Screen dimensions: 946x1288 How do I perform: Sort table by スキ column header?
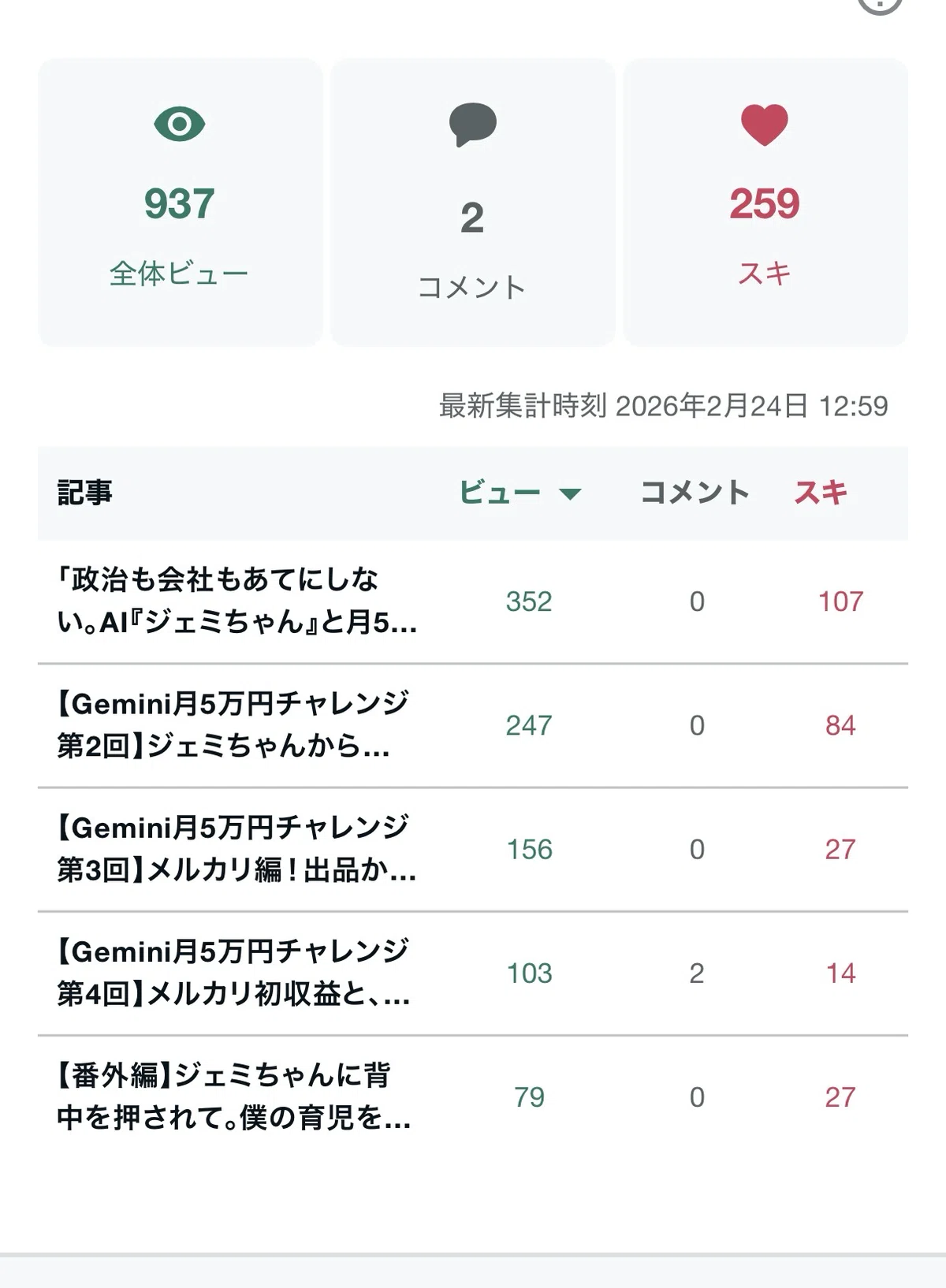pos(821,493)
